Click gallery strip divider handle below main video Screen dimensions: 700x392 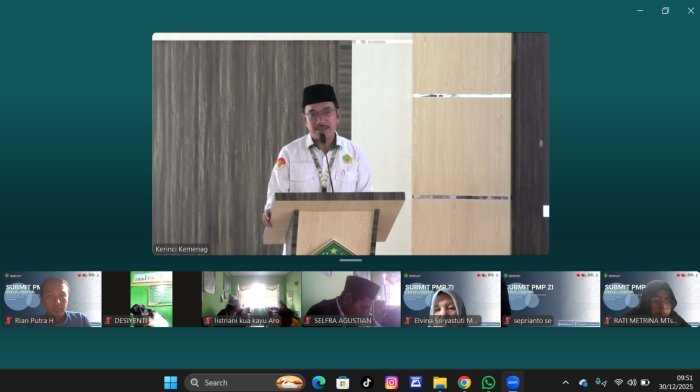(350, 260)
